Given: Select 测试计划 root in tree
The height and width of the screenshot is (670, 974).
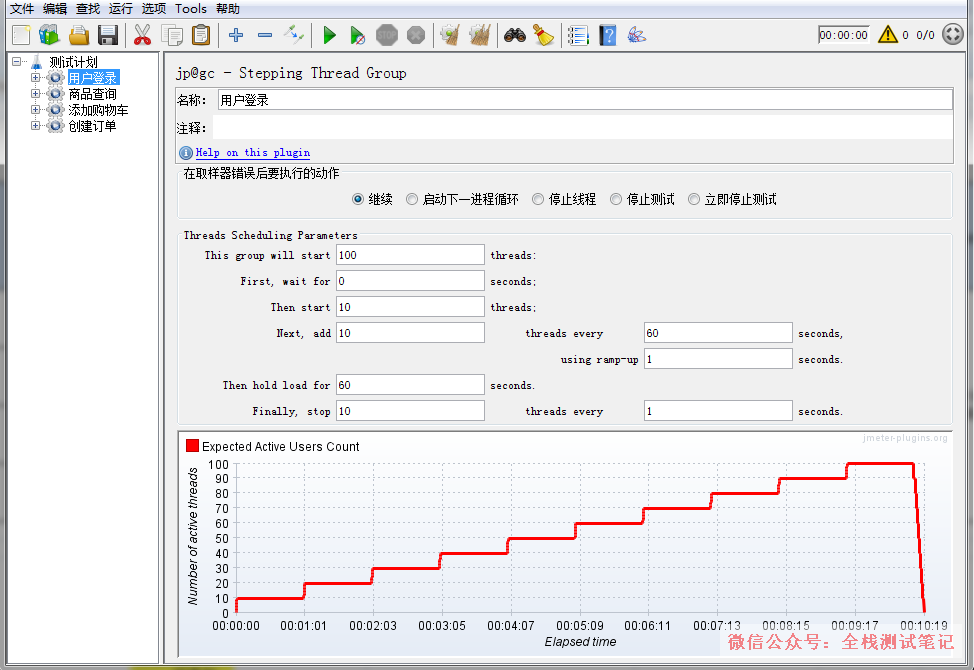Looking at the screenshot, I should (x=73, y=61).
